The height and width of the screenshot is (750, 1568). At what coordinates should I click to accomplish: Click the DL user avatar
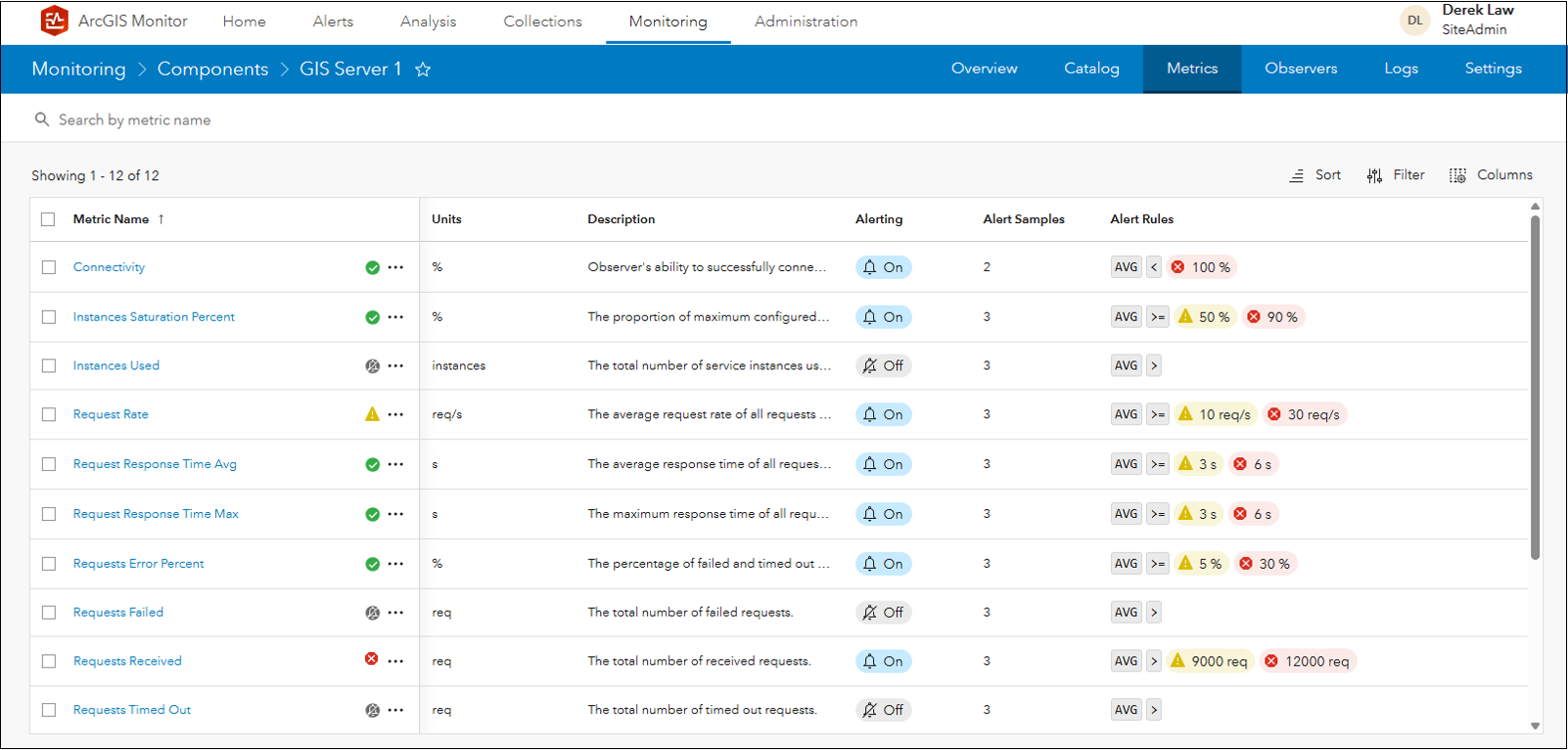(x=1414, y=21)
